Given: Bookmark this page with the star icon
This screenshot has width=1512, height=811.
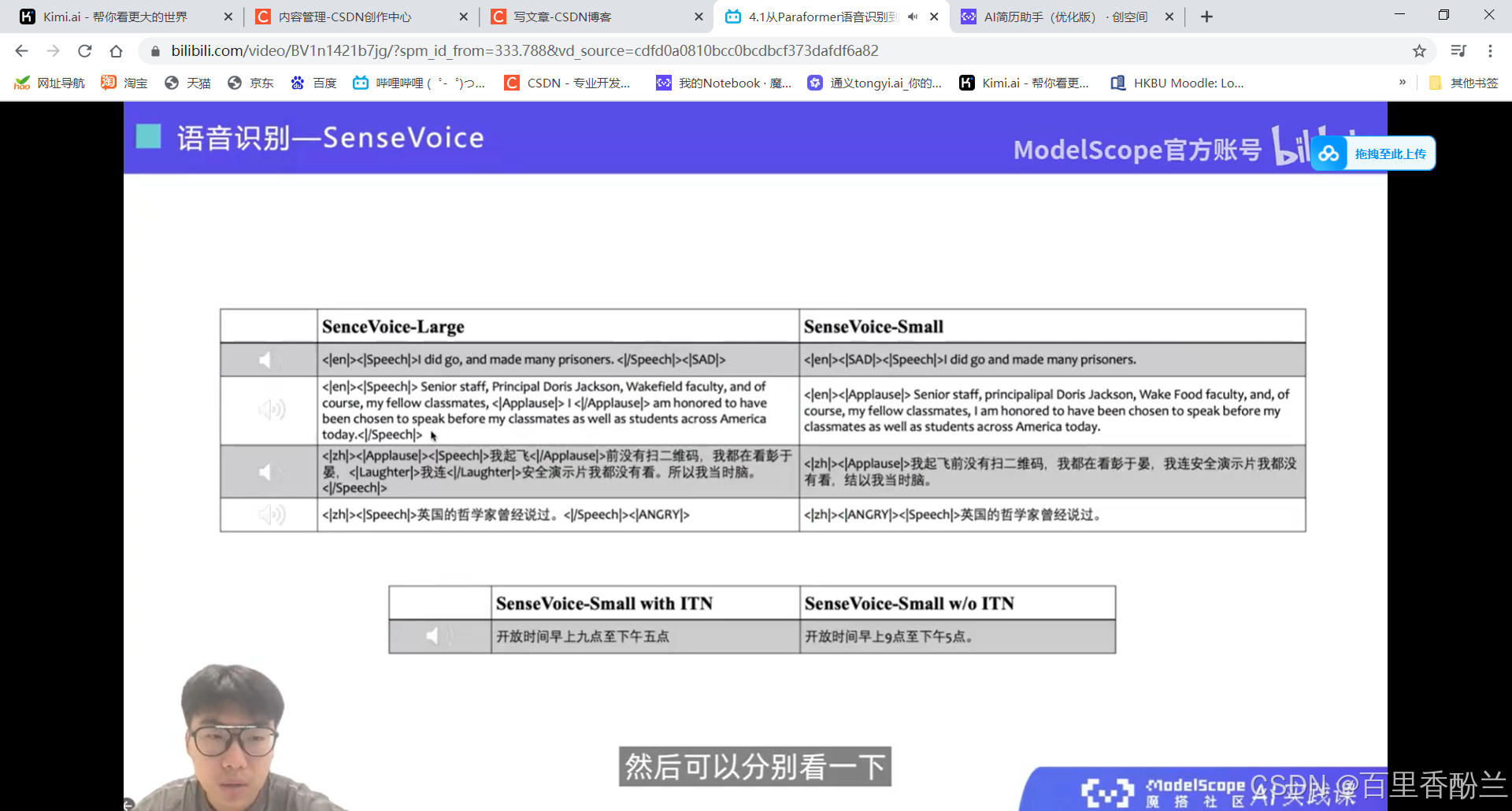Looking at the screenshot, I should coord(1419,51).
